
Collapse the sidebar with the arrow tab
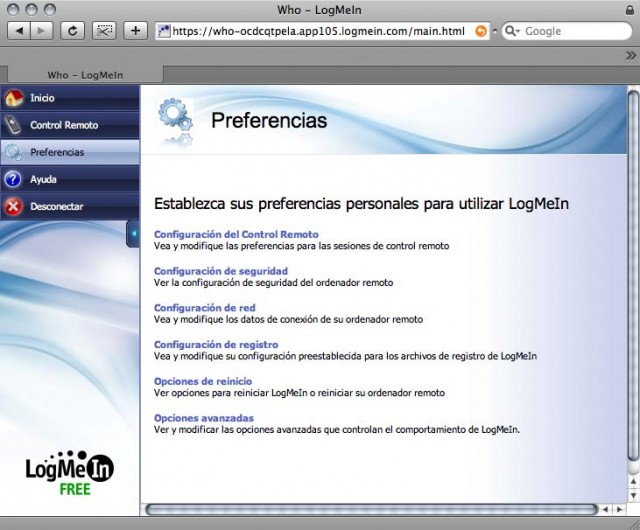click(133, 234)
